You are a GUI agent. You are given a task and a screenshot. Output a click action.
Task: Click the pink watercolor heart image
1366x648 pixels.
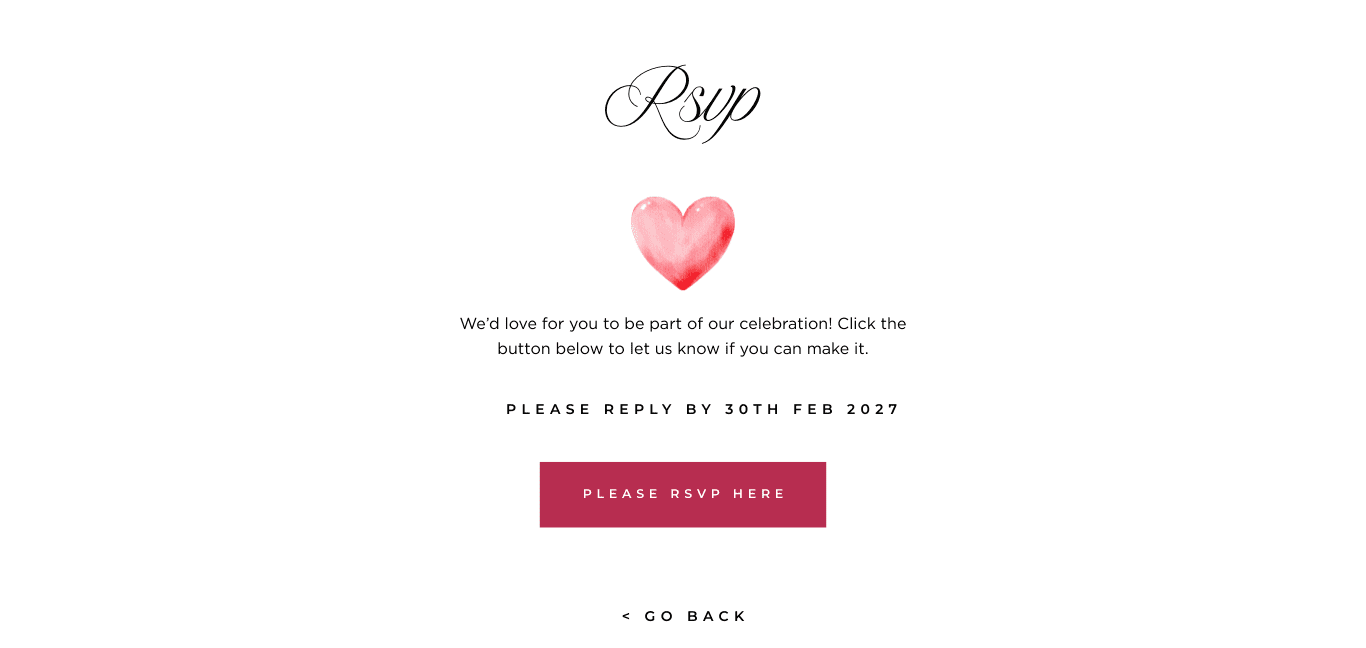(683, 243)
